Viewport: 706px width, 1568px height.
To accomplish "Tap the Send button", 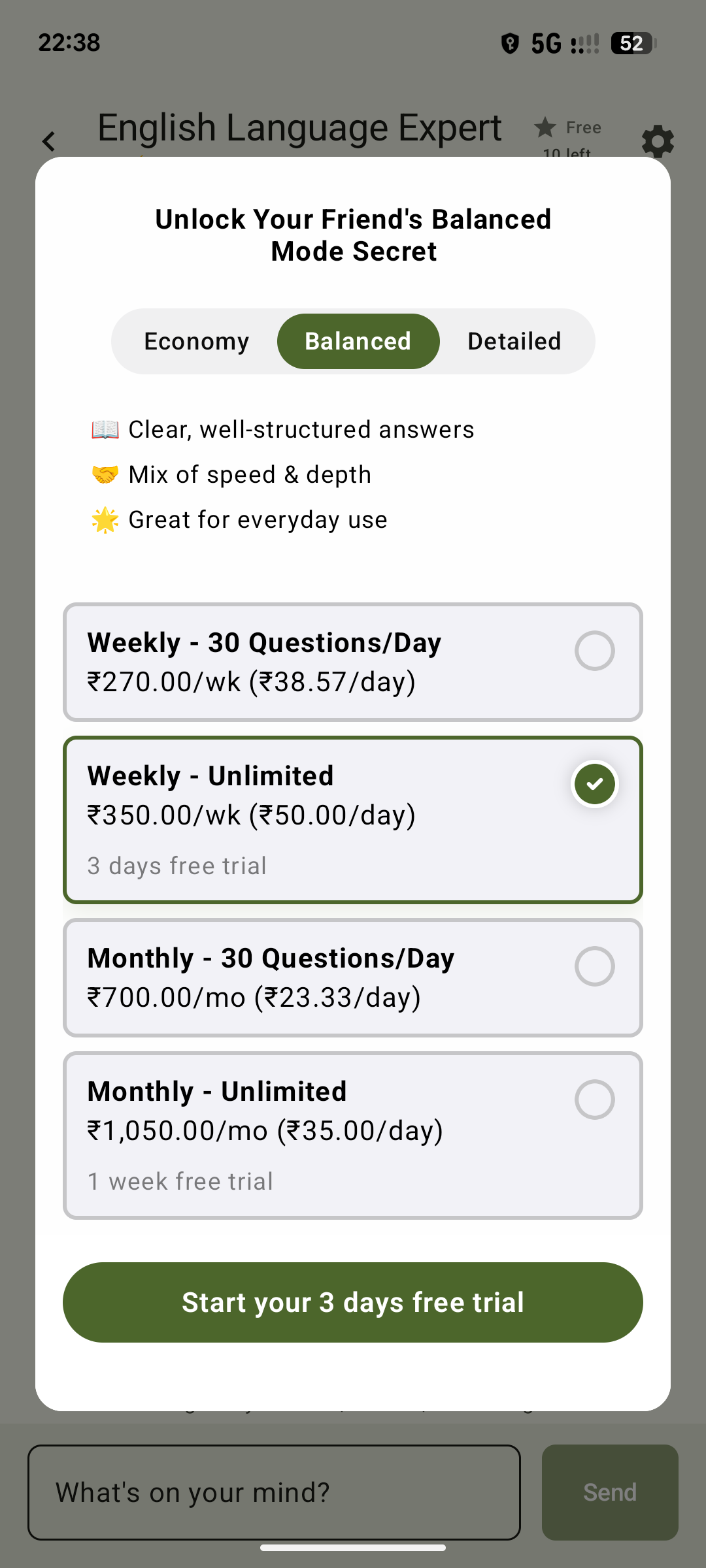I will pyautogui.click(x=610, y=1492).
